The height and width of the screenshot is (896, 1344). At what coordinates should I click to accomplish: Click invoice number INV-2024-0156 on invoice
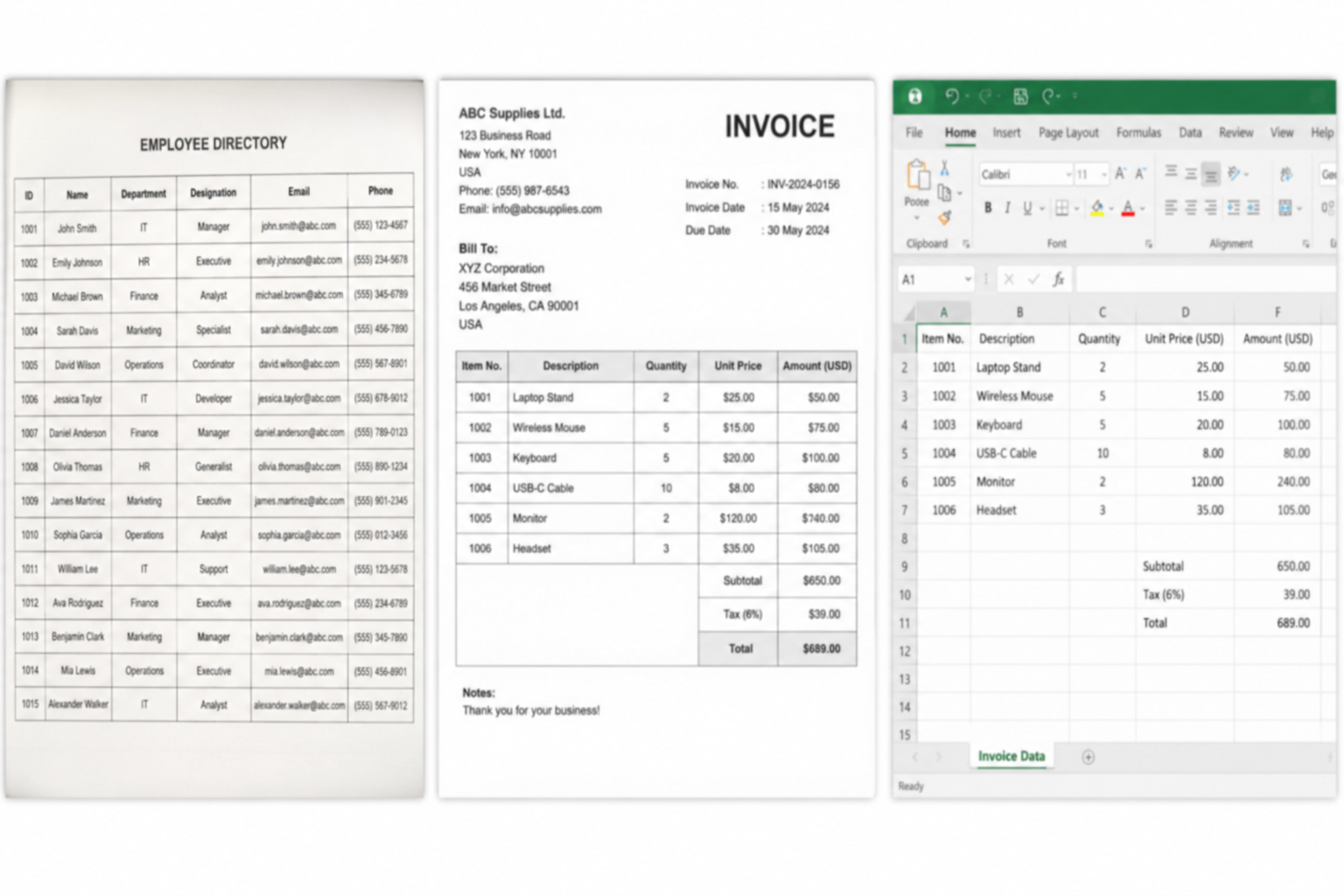point(803,185)
